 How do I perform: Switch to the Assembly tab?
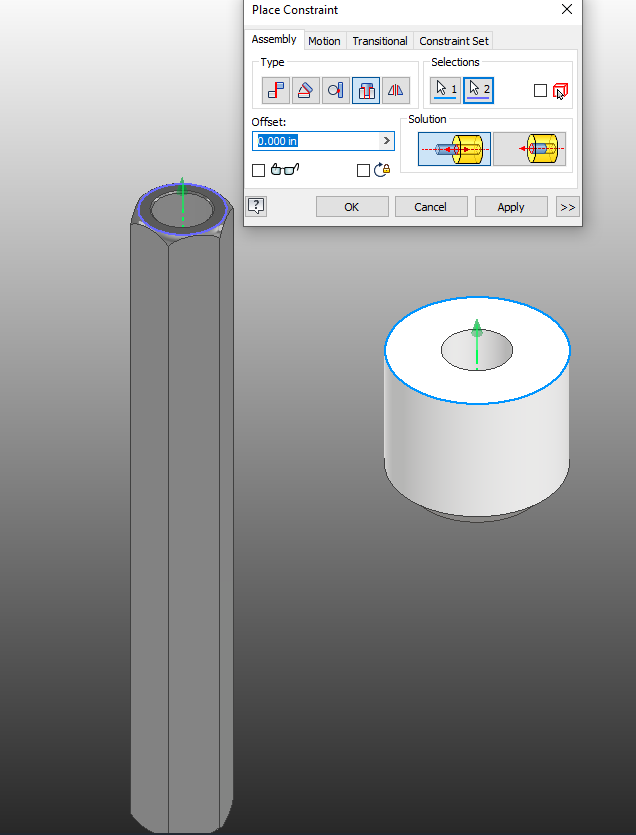click(274, 39)
